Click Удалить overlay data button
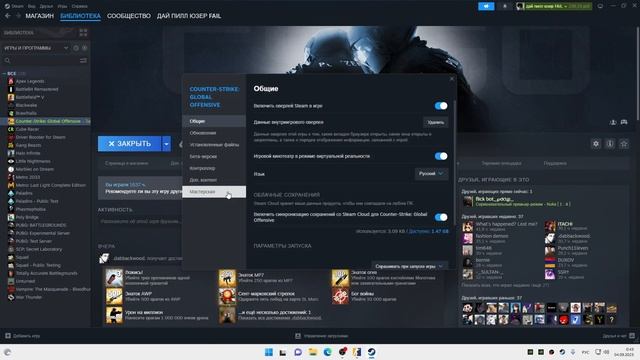640x360 pixels. point(436,122)
